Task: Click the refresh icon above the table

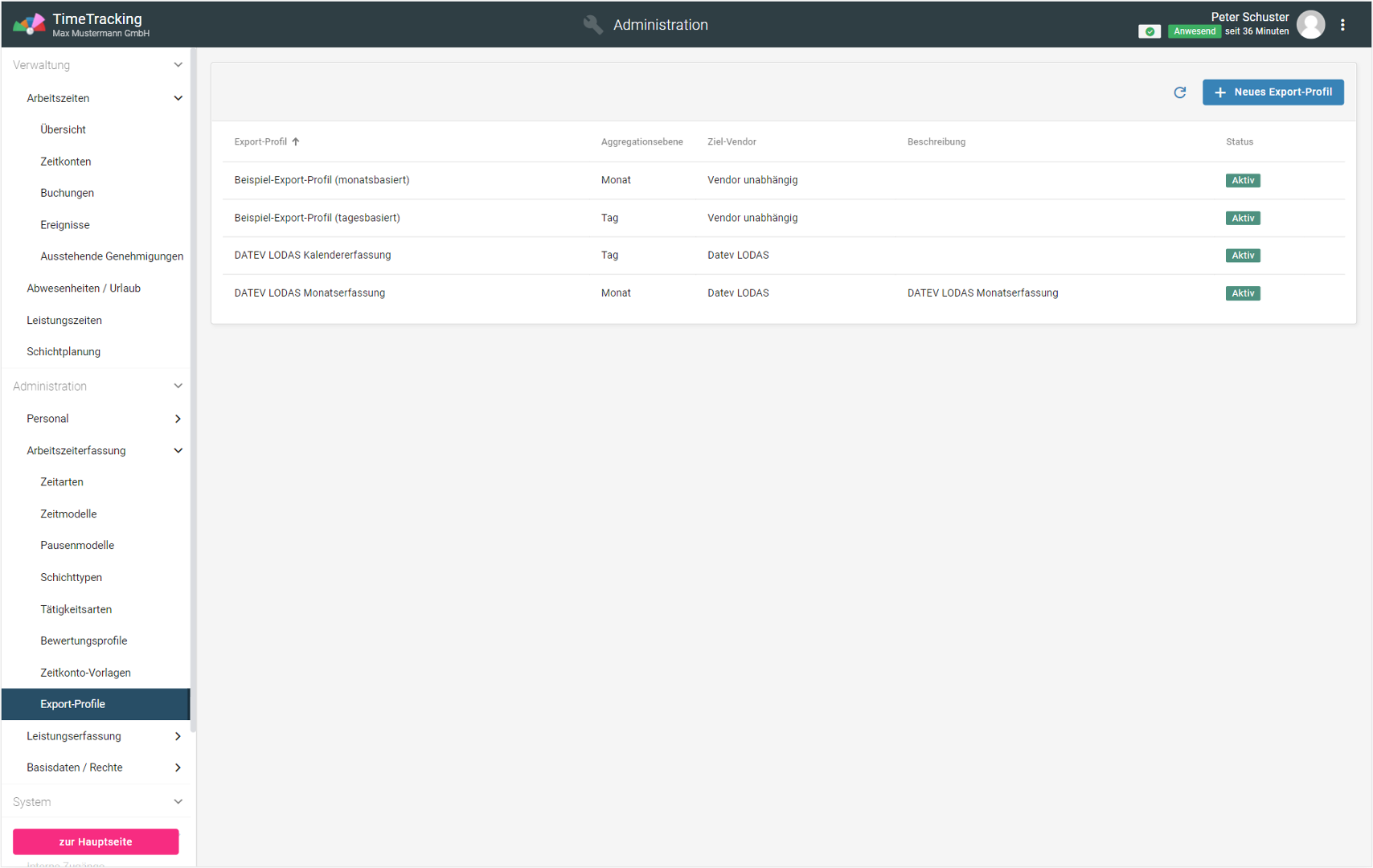Action: [x=1179, y=92]
